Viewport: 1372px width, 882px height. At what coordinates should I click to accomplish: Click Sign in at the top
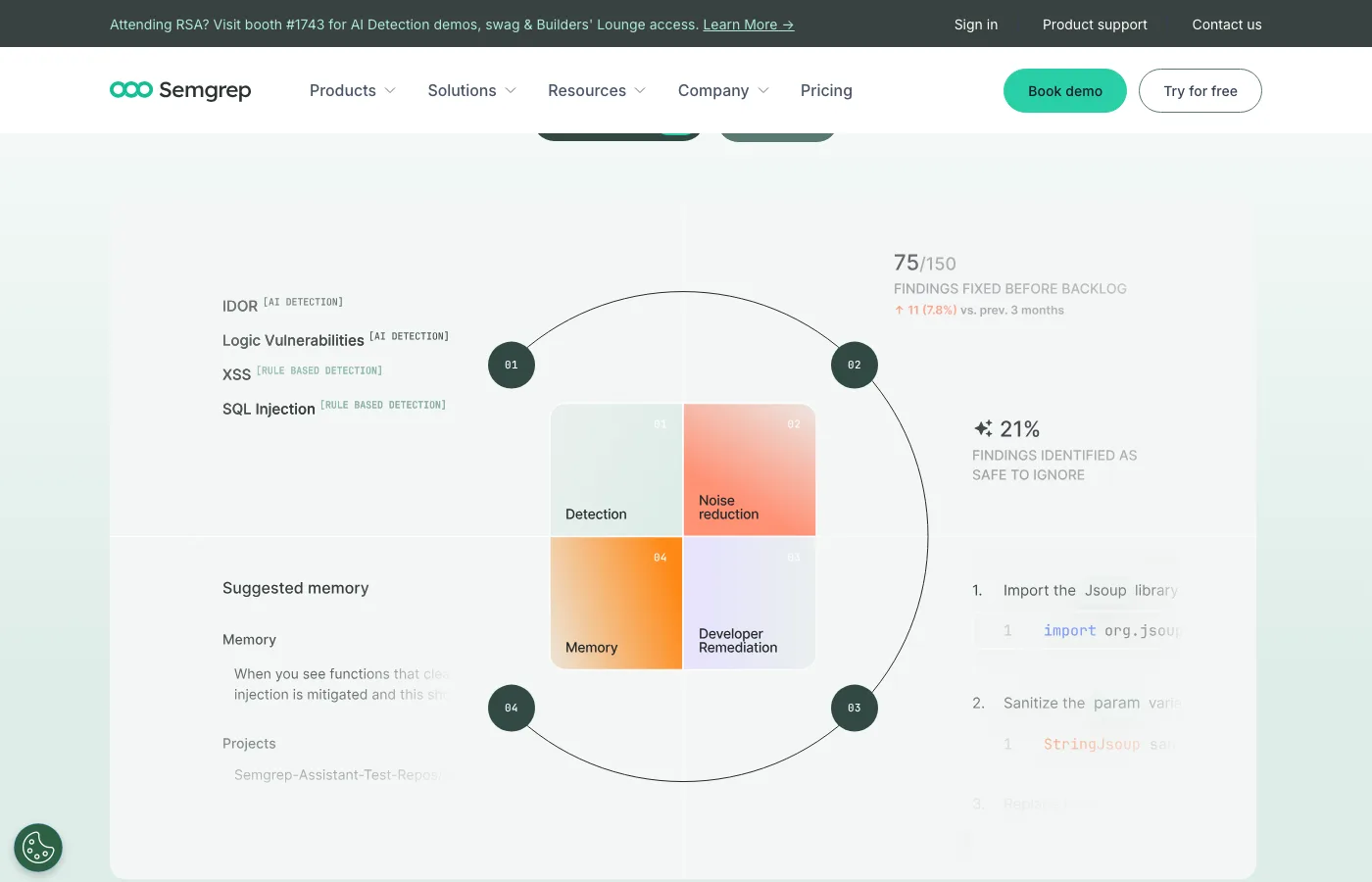coord(975,24)
